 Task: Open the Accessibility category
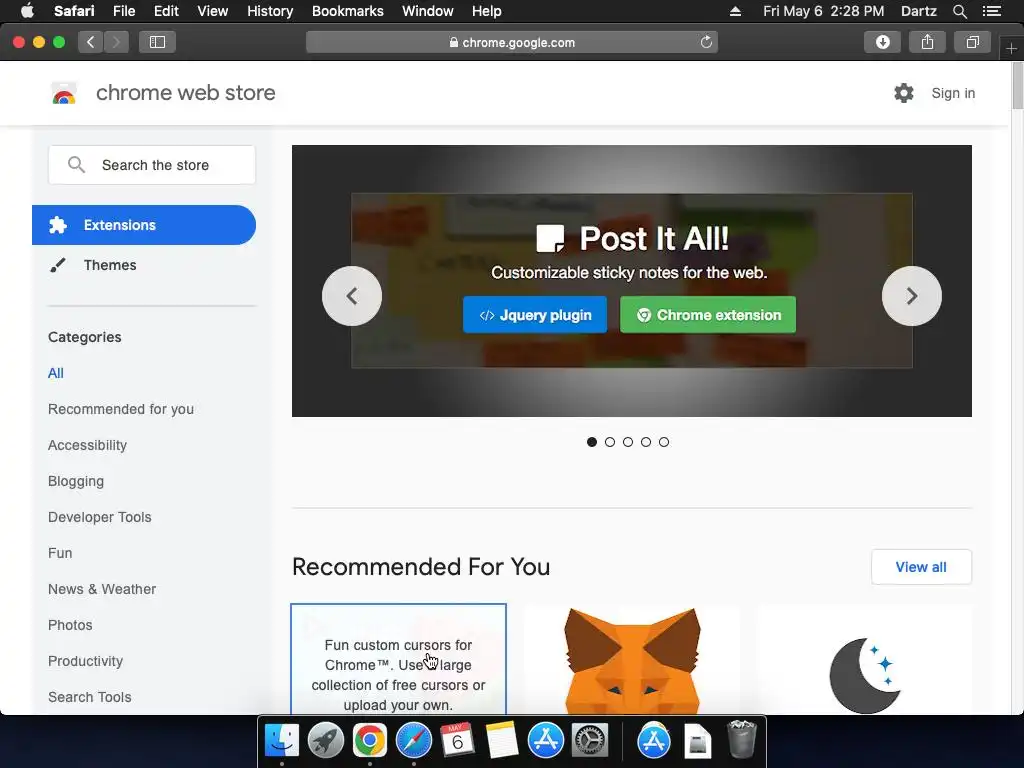[x=88, y=445]
